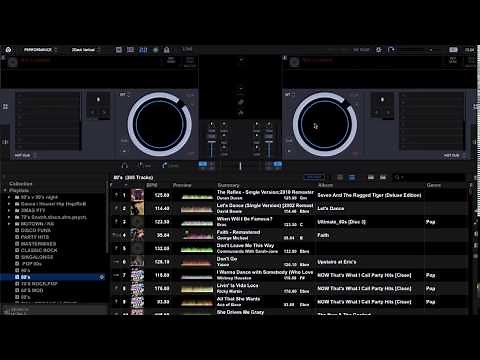Click the crossfader handle
The height and width of the screenshot is (360, 480).
coord(240,165)
